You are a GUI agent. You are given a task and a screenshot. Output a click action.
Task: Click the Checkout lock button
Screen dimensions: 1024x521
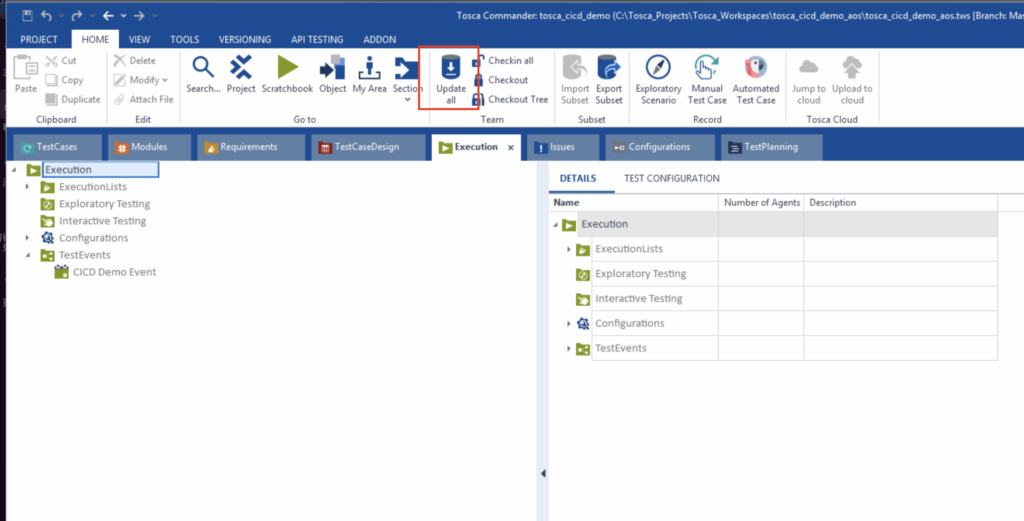click(x=500, y=80)
